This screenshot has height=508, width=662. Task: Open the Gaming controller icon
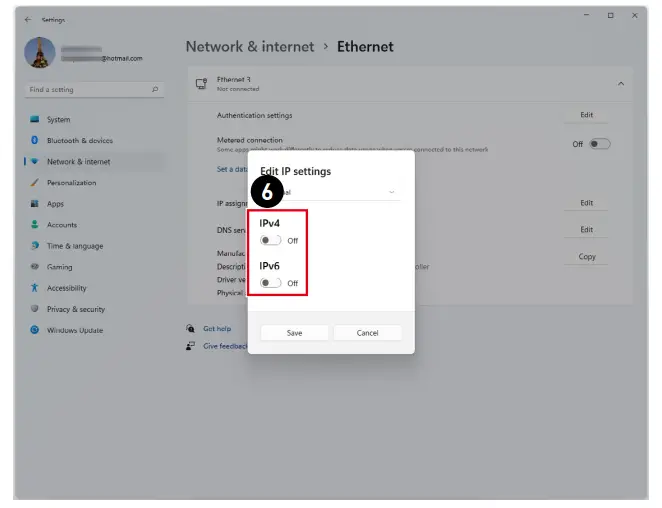coord(35,267)
